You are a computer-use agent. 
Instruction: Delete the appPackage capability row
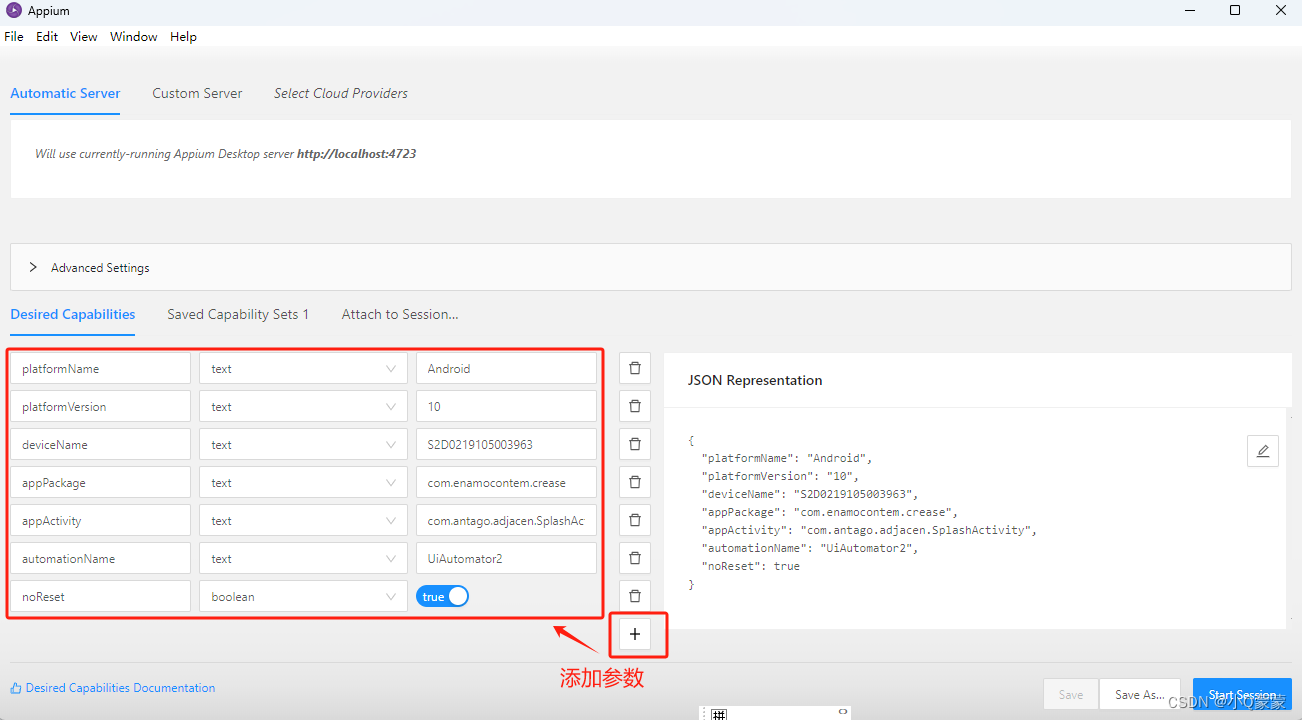pyautogui.click(x=635, y=482)
